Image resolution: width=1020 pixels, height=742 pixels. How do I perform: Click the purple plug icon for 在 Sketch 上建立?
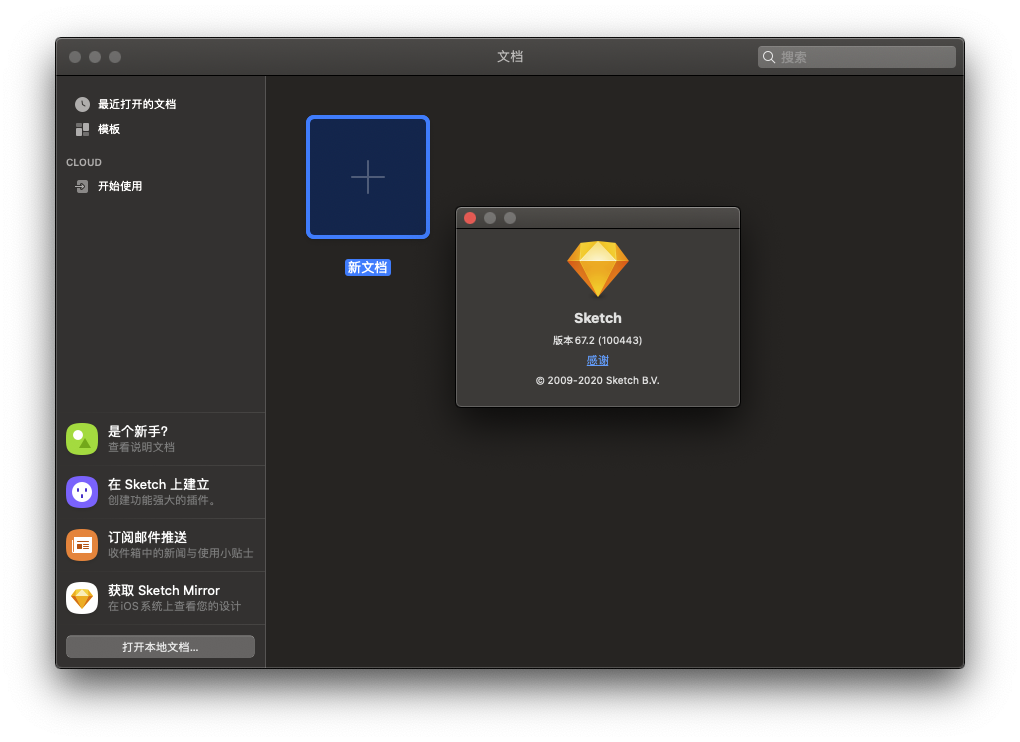pos(82,492)
